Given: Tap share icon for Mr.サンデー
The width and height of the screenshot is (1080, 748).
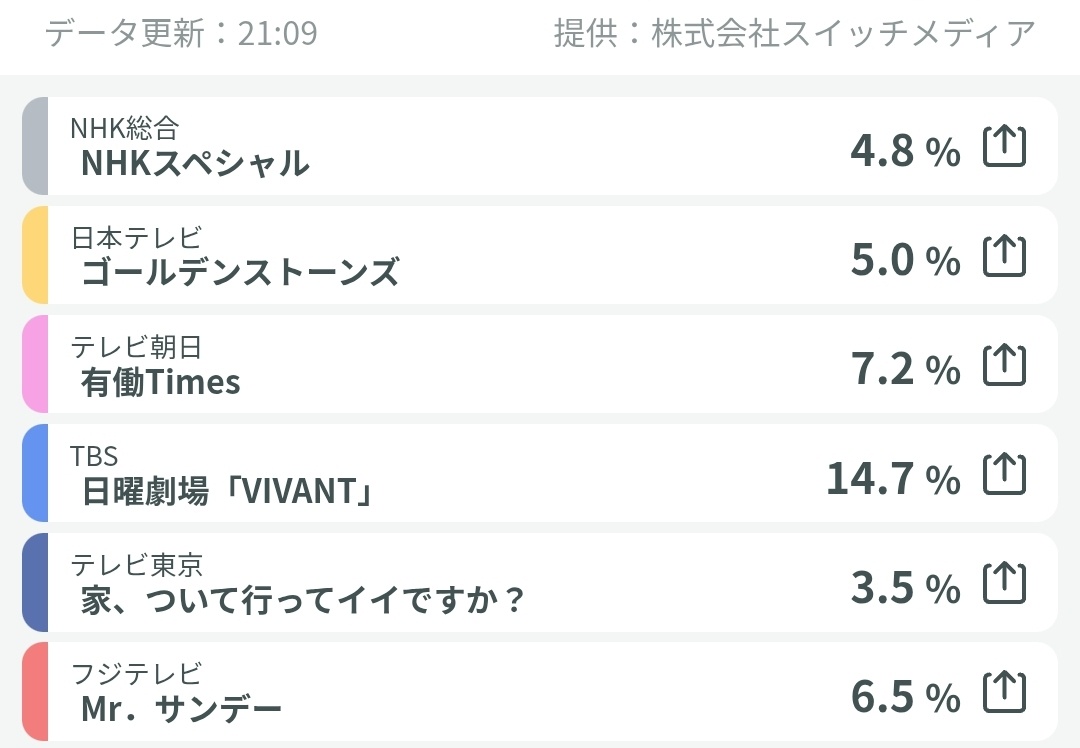Looking at the screenshot, I should (x=1004, y=692).
